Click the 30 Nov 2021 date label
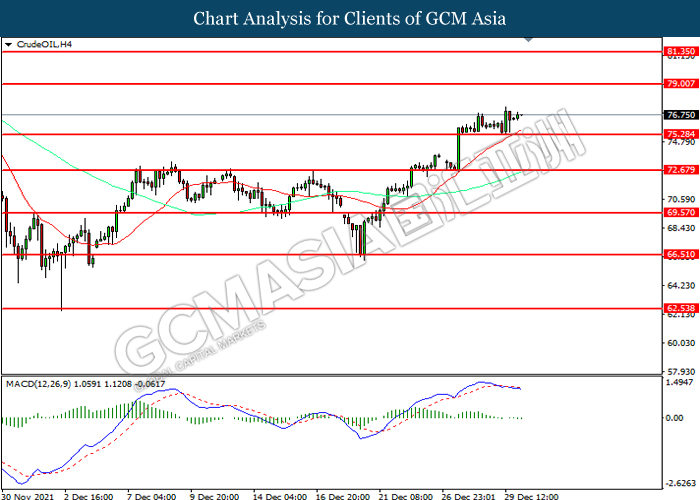This screenshot has height=500, width=700. coord(28,496)
